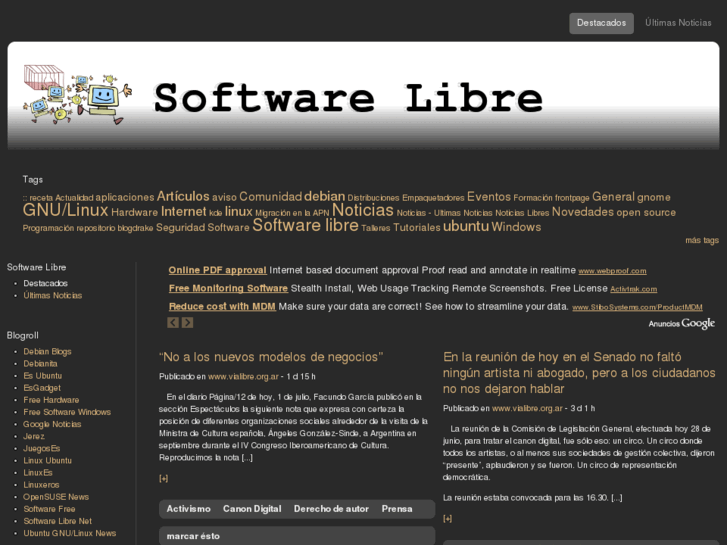Image resolution: width=727 pixels, height=545 pixels.
Task: Open the Activismo category tag
Action: (x=188, y=509)
